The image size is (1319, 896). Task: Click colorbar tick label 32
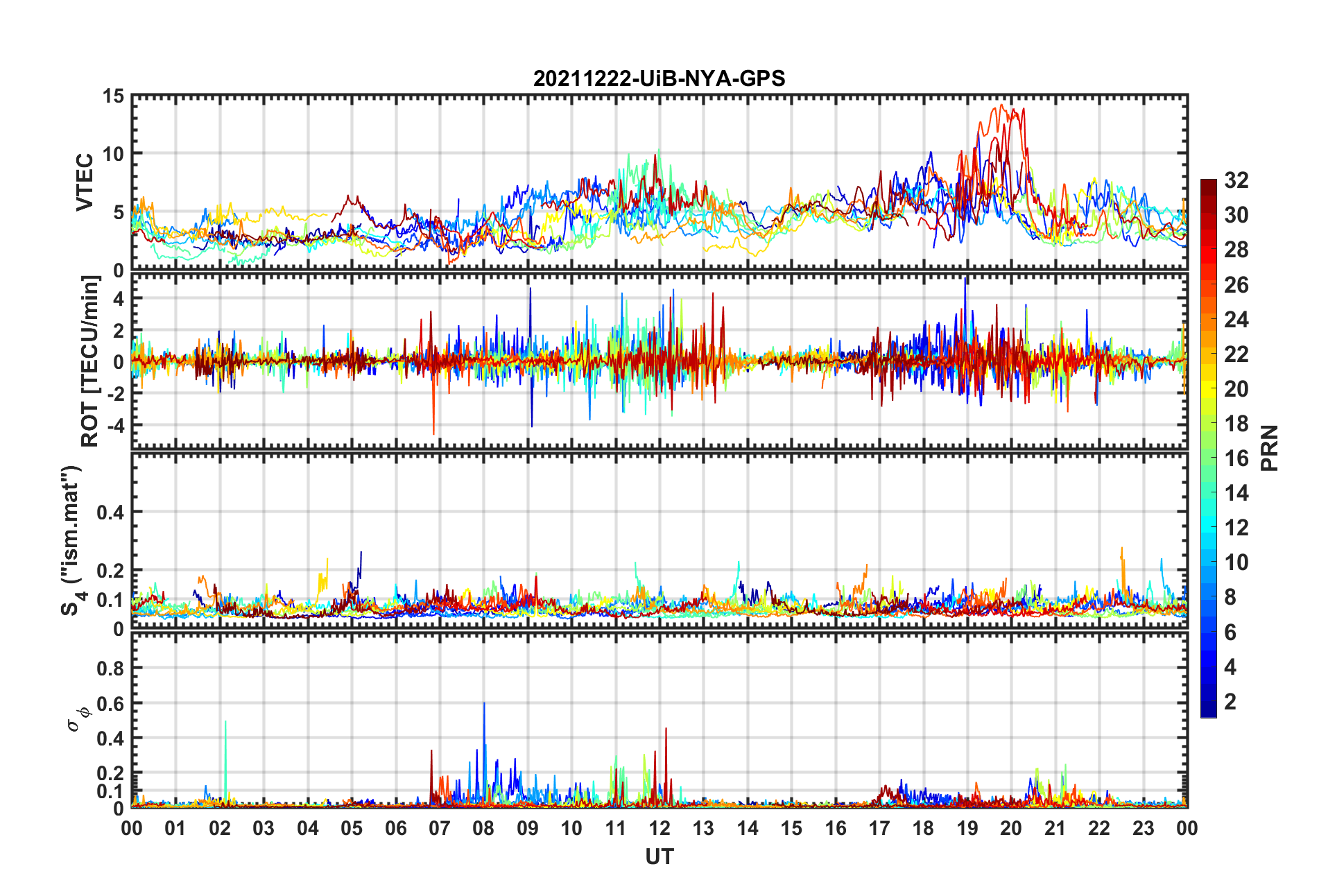pyautogui.click(x=1236, y=180)
